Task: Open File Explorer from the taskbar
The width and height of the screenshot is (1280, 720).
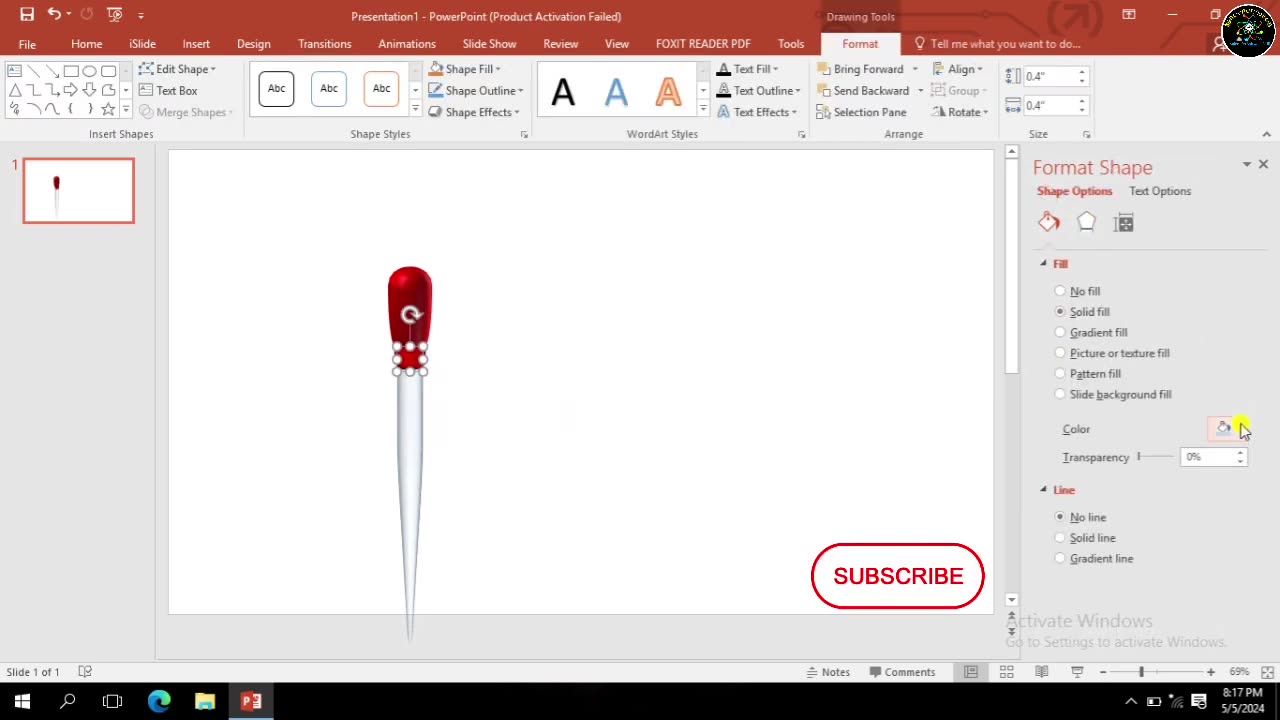Action: (x=205, y=701)
